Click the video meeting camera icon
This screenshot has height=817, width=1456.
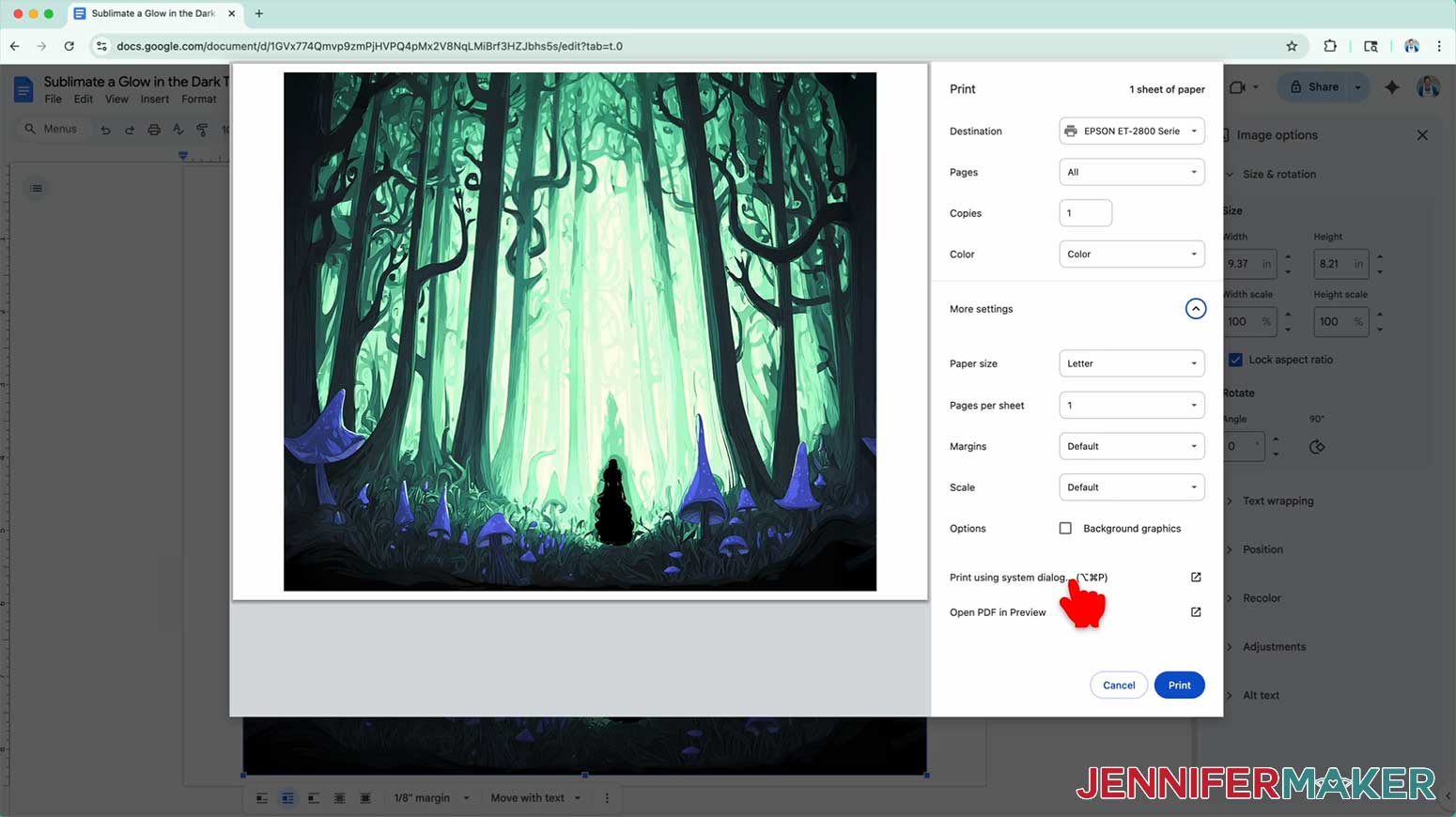coord(1238,87)
